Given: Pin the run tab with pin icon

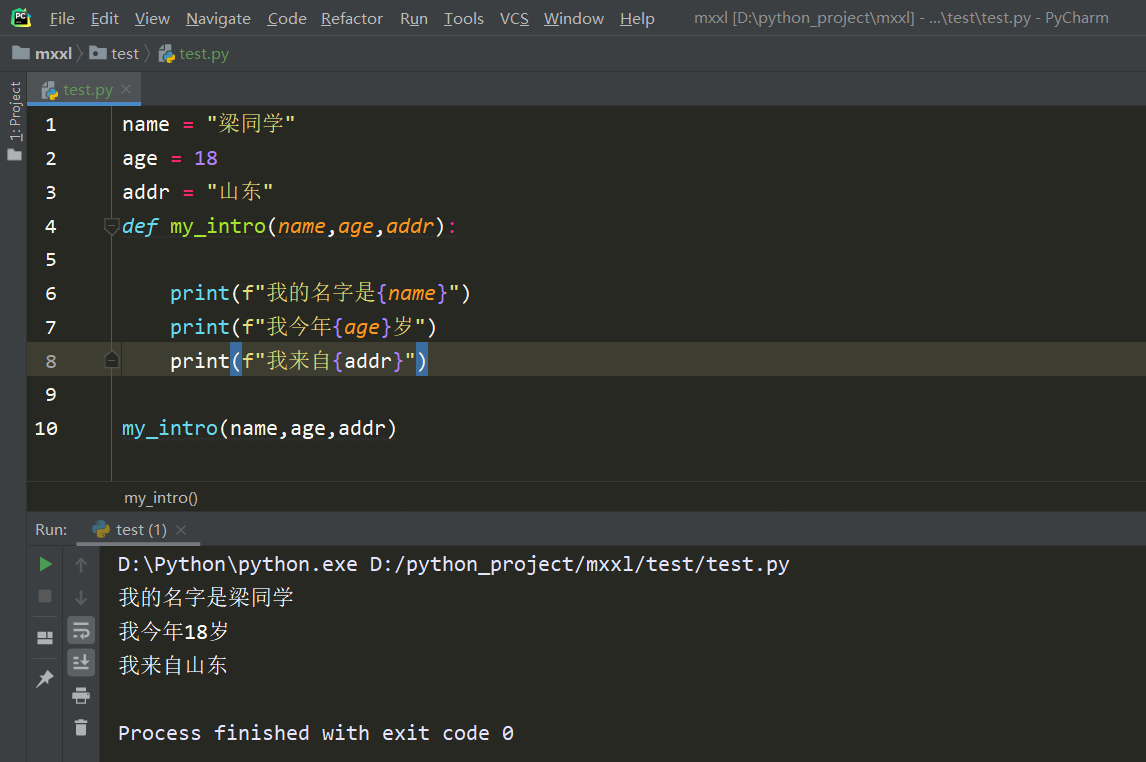Looking at the screenshot, I should 45,679.
